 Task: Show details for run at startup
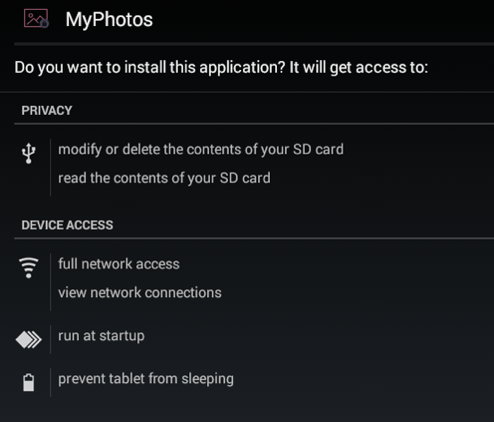101,336
